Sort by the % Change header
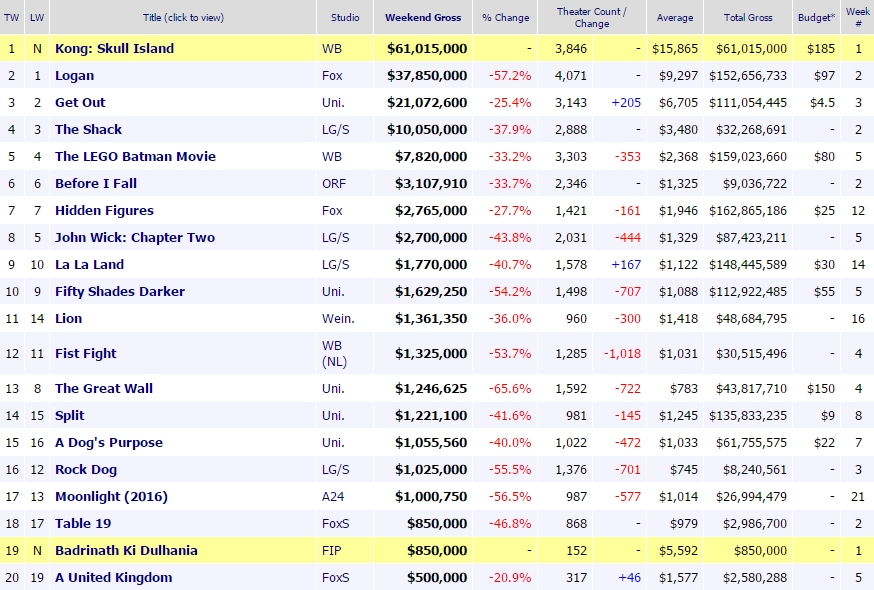The height and width of the screenshot is (590, 874). [x=506, y=17]
